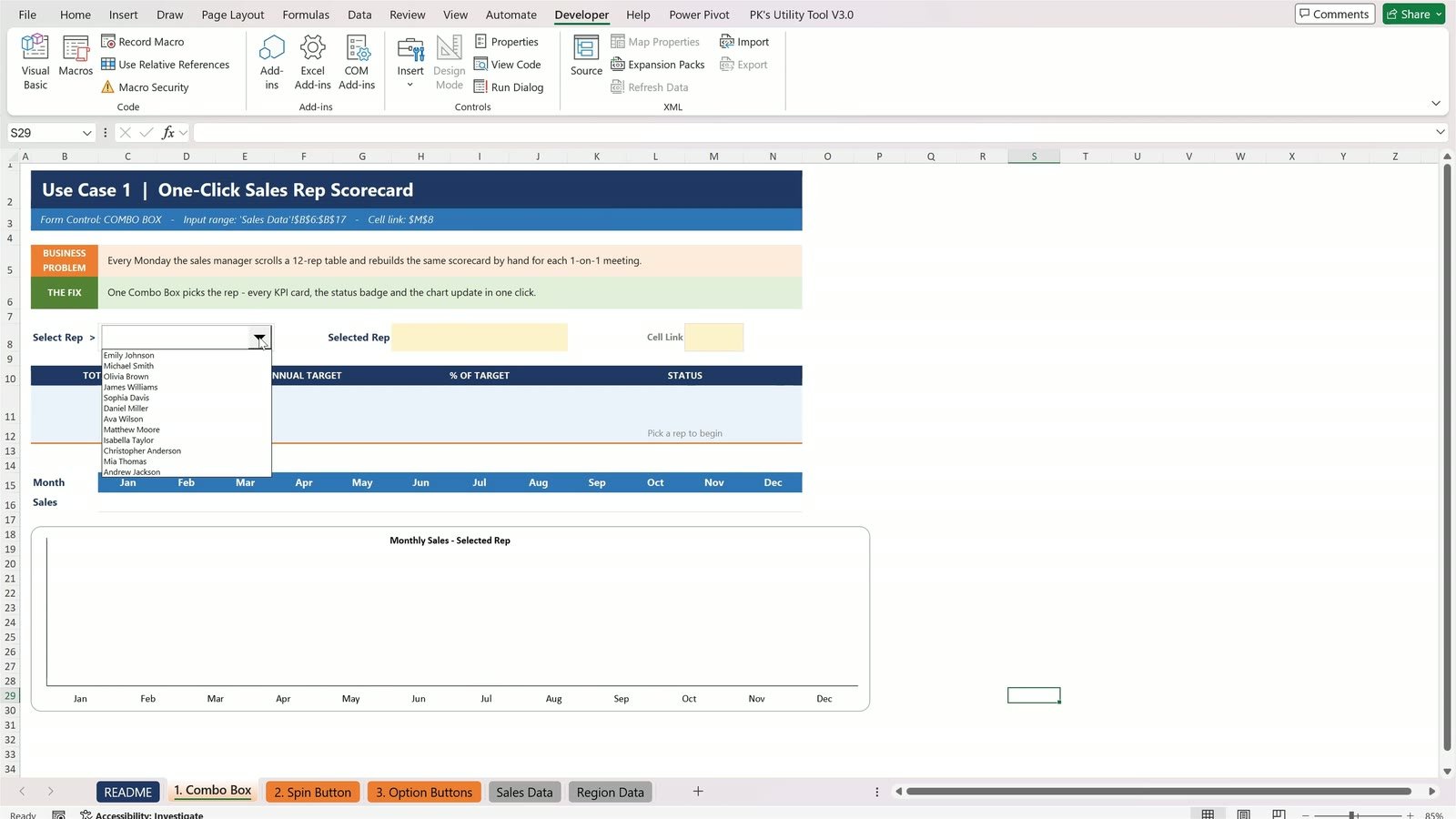Switch to the Automate tab
Image resolution: width=1456 pixels, height=819 pixels.
(511, 15)
